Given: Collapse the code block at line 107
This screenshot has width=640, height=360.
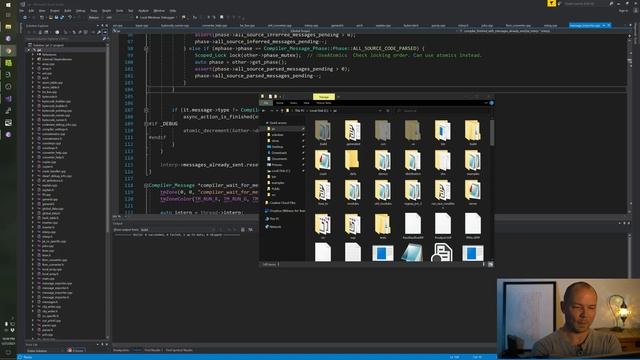Looking at the screenshot, I should 146,110.
